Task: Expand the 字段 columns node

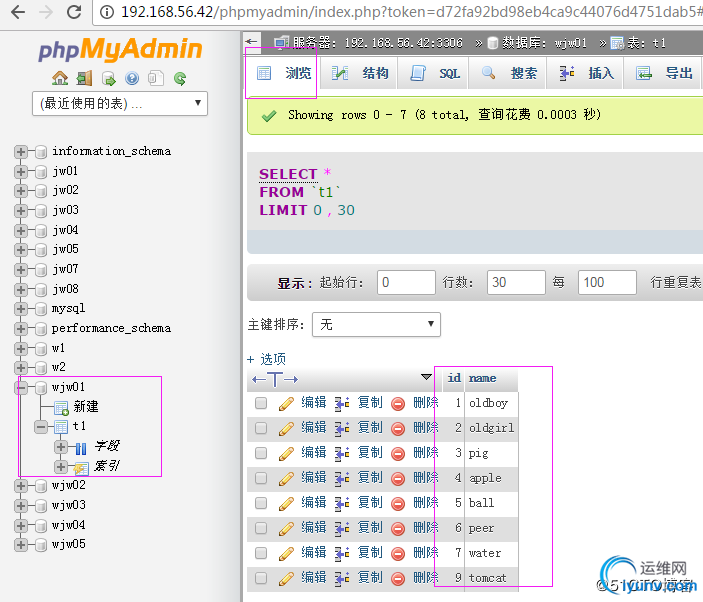Action: pyautogui.click(x=61, y=446)
